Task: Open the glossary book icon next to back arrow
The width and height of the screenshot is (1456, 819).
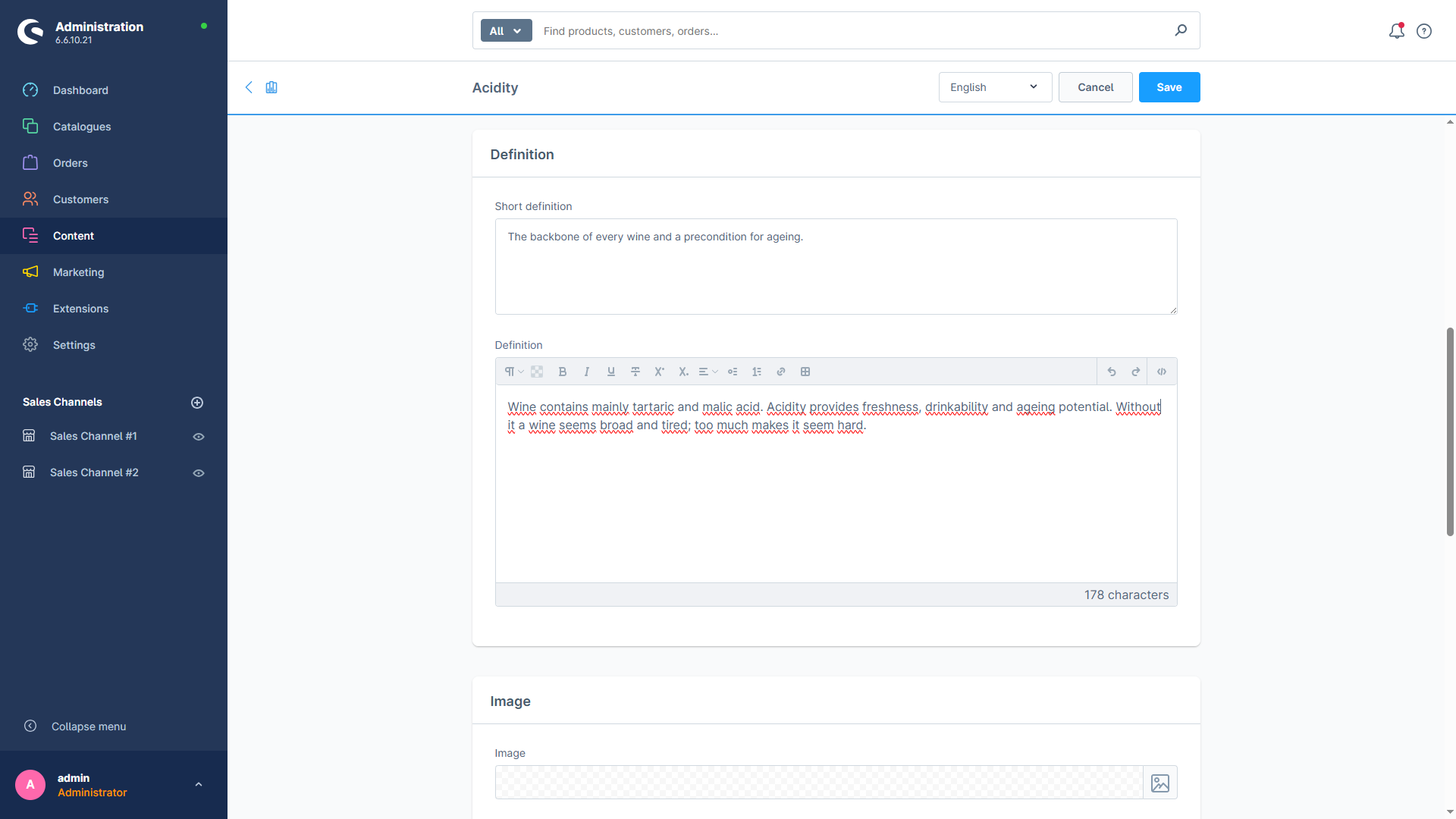Action: pyautogui.click(x=271, y=87)
